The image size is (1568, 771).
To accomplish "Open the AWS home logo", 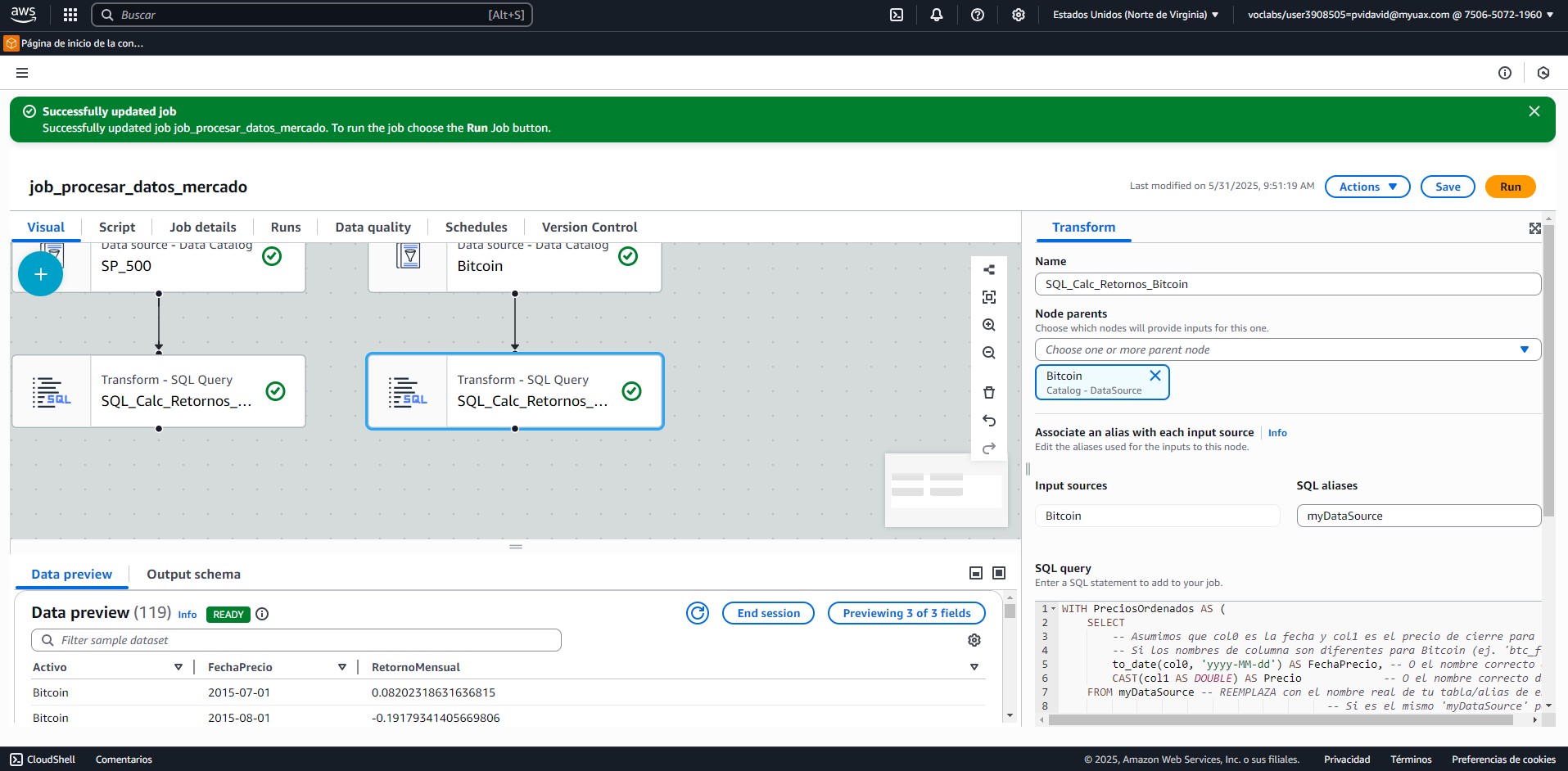I will [x=23, y=14].
